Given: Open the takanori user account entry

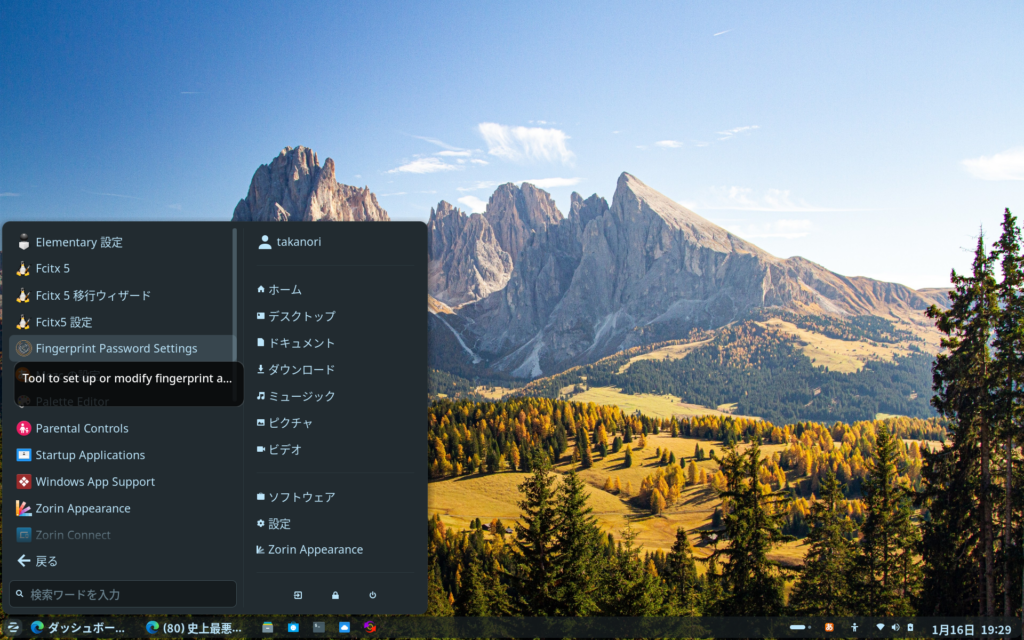Looking at the screenshot, I should click(x=298, y=241).
